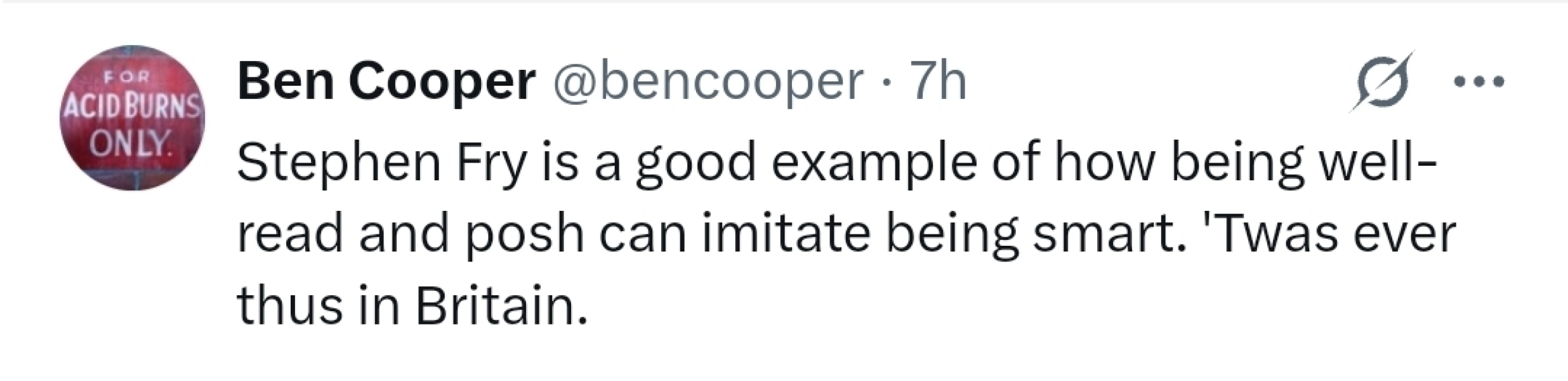Click the word "good" in the post text
The height and width of the screenshot is (381, 1568).
click(696, 164)
